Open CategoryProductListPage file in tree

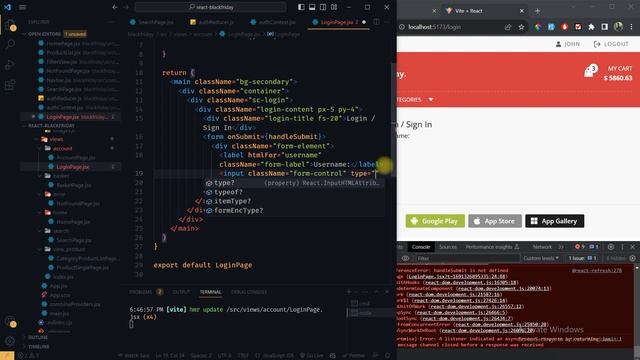[x=87, y=258]
